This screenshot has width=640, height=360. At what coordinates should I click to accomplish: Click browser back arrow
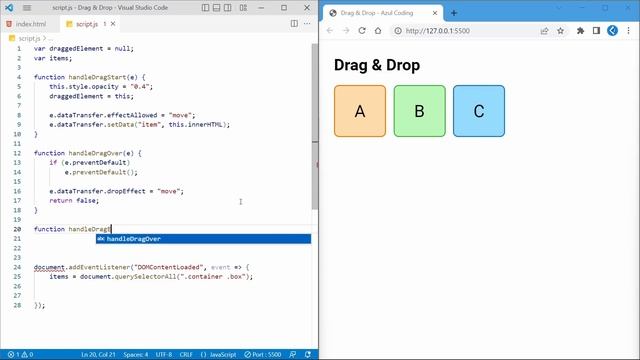click(x=330, y=31)
